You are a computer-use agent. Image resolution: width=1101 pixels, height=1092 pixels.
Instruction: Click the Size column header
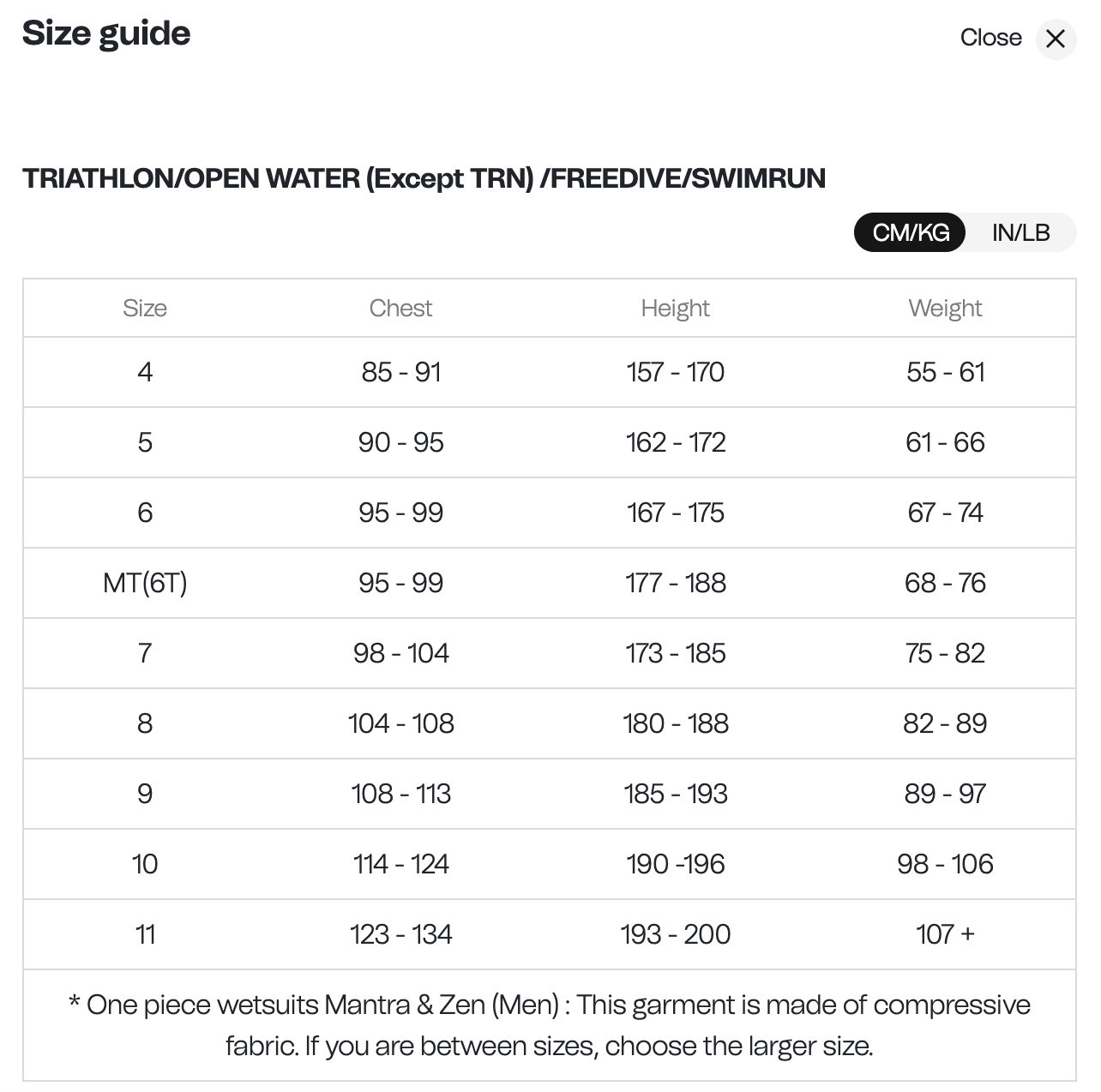145,309
